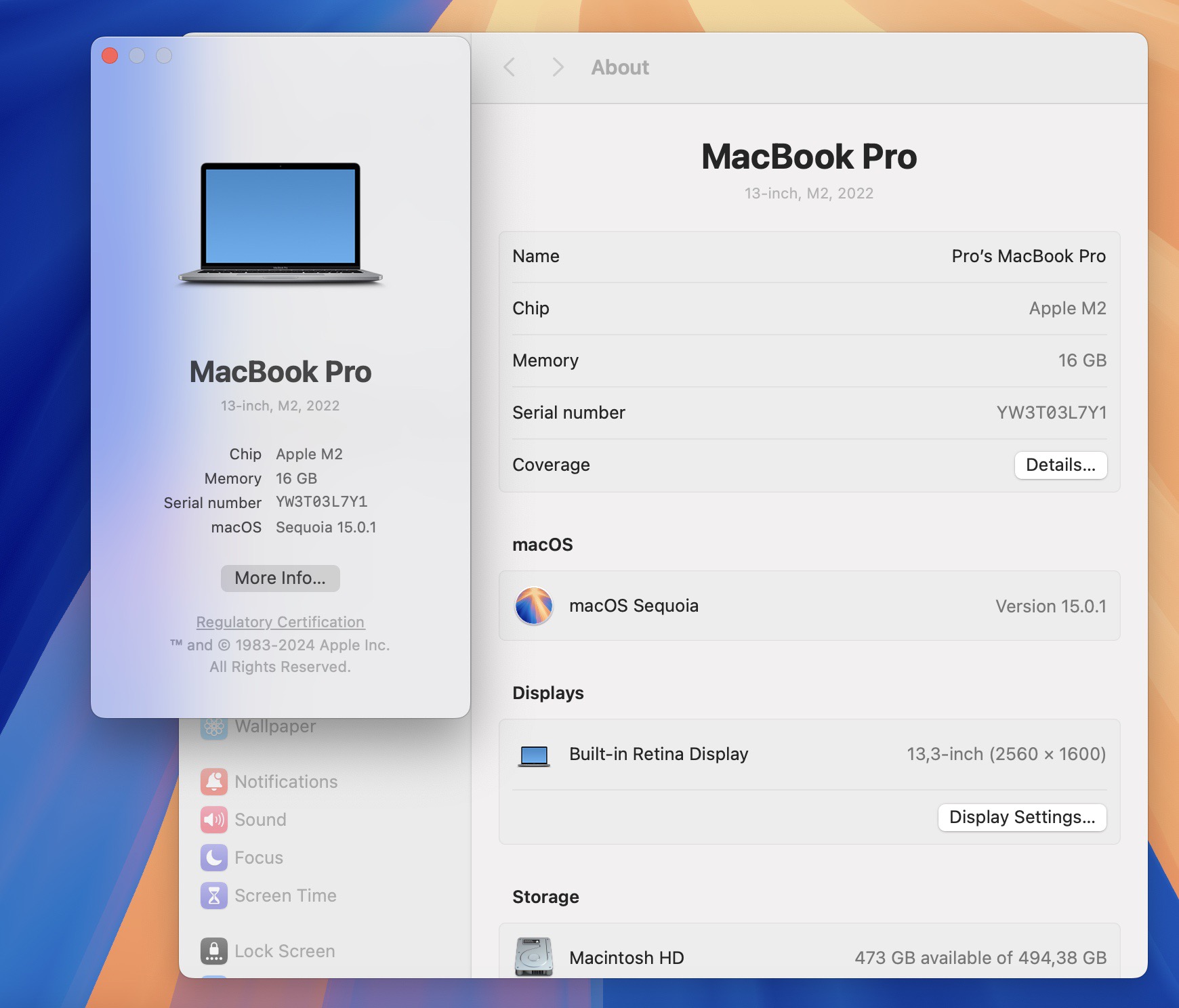Select the Focus moon icon in sidebar
The image size is (1179, 1008).
[214, 858]
